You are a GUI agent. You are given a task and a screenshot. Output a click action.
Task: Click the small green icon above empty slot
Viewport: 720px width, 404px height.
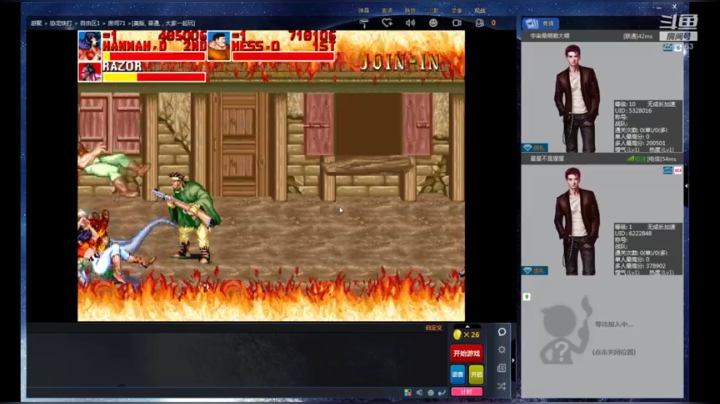click(527, 297)
